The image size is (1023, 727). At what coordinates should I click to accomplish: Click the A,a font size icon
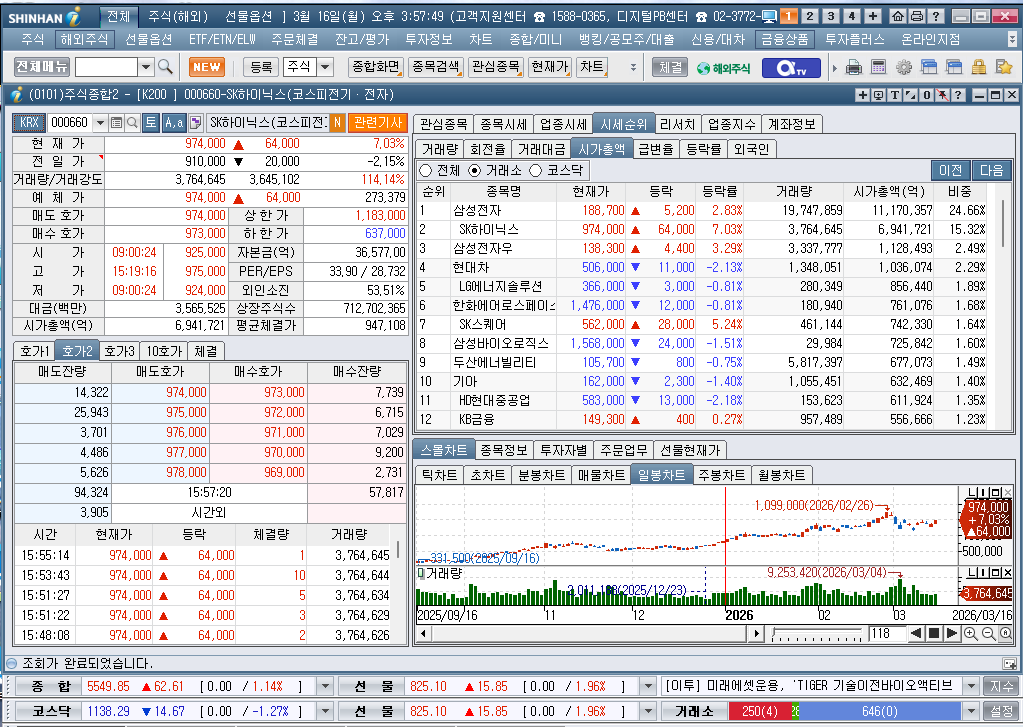click(x=174, y=123)
